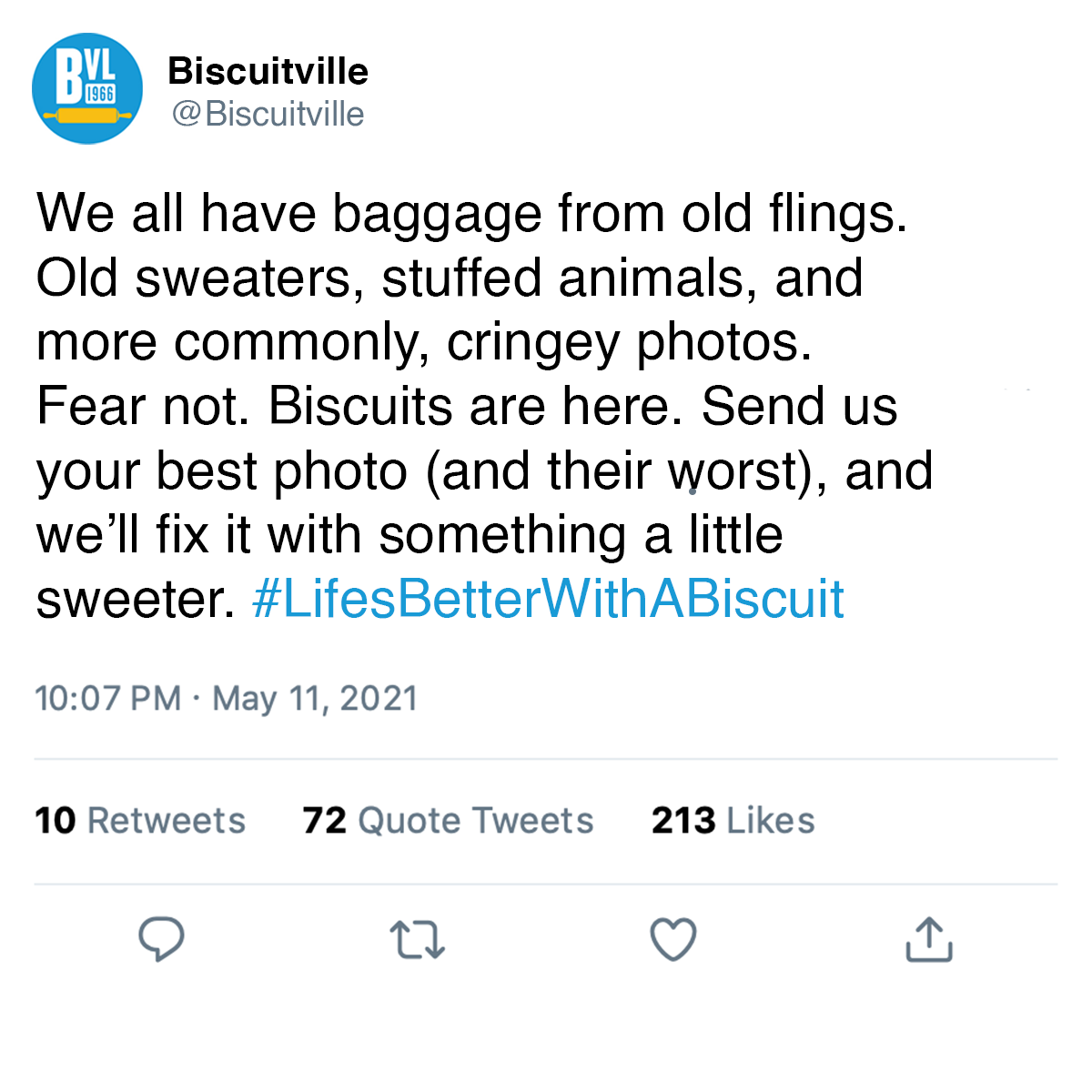Click the 1966 badge in the avatar
Screen dimensions: 1092x1092
tap(100, 94)
